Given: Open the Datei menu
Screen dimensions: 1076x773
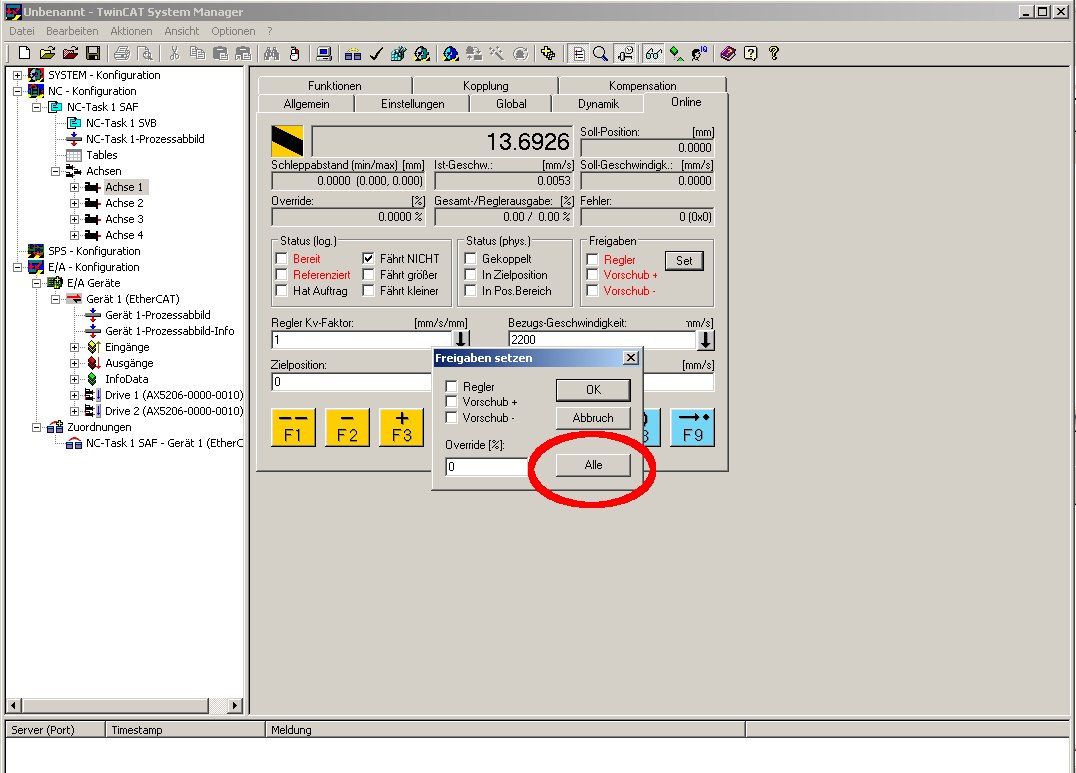Looking at the screenshot, I should coord(22,31).
